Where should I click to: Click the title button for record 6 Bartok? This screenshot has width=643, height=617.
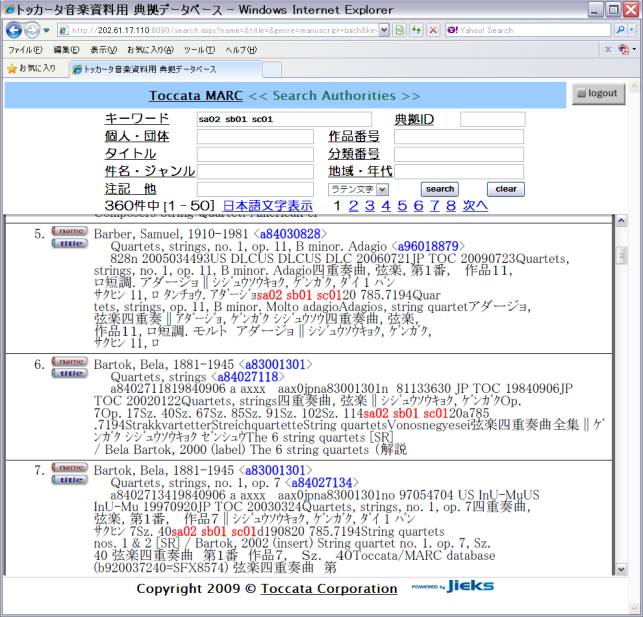(69, 373)
